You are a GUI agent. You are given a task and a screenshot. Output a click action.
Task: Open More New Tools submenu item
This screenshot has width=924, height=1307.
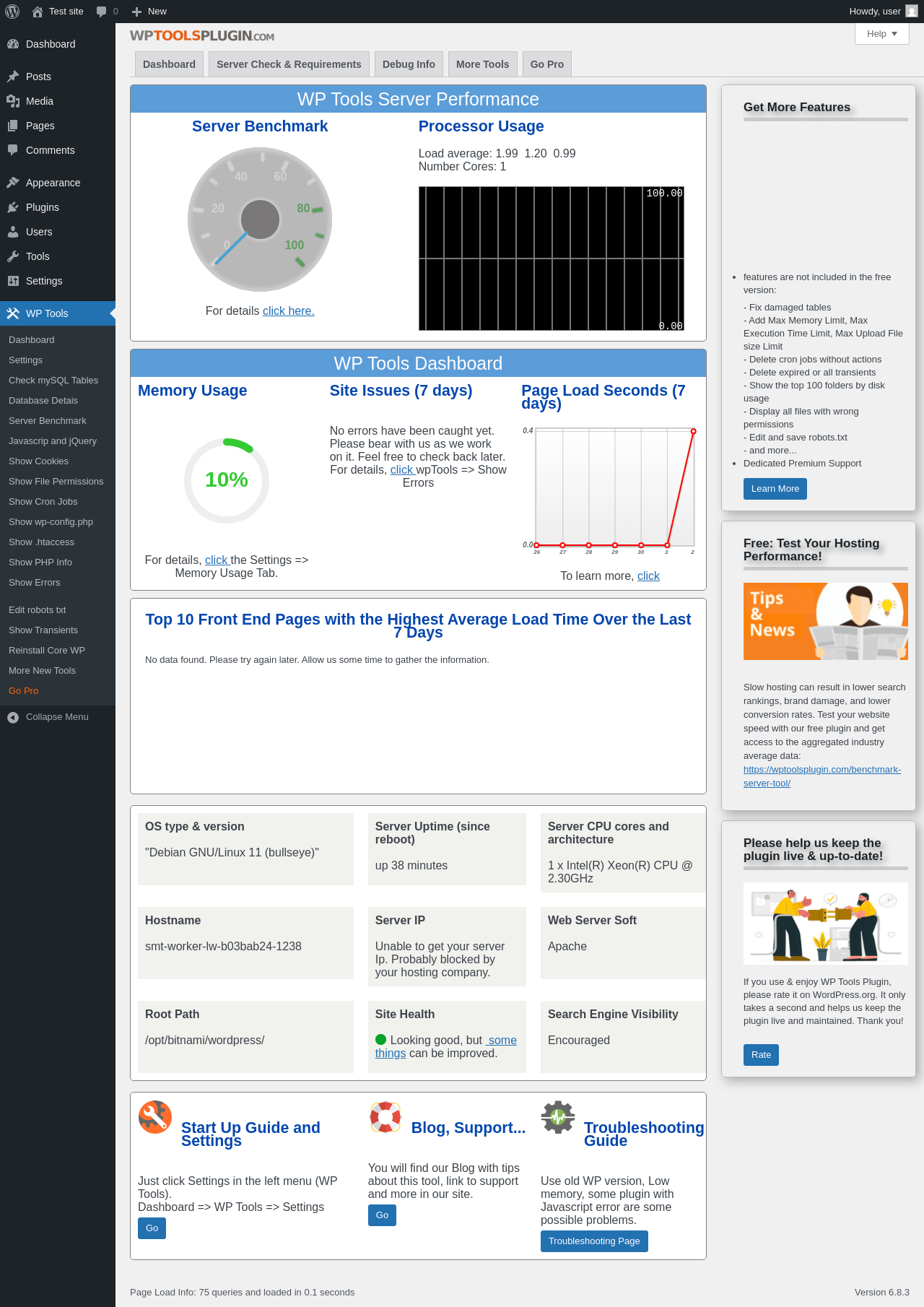[58, 671]
